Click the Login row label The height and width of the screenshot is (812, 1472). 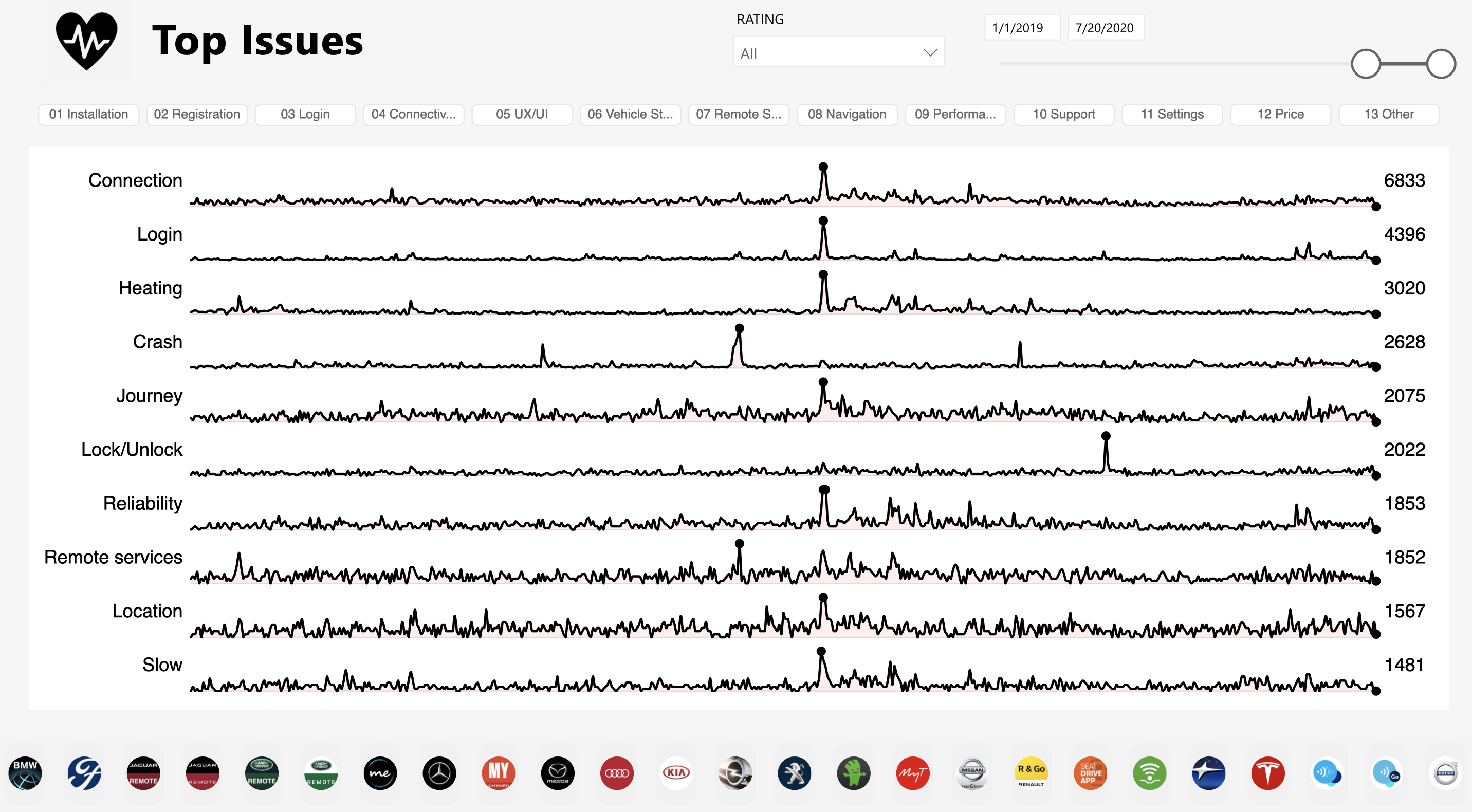[x=159, y=234]
